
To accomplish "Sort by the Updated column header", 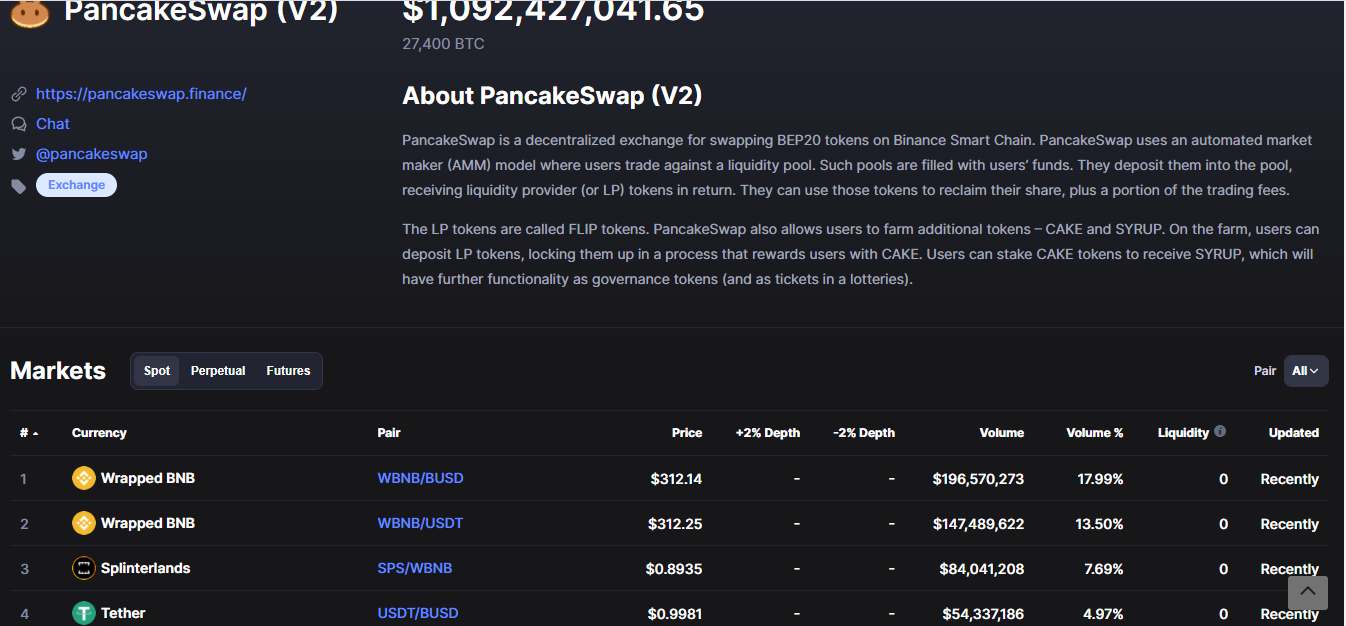I will [x=1294, y=433].
